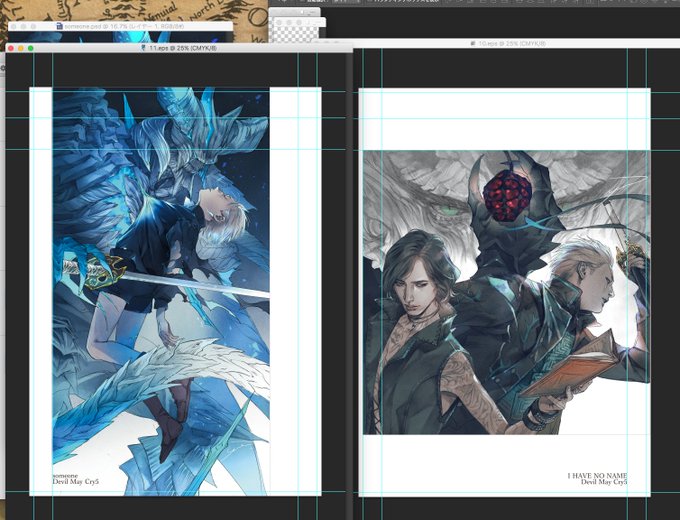The width and height of the screenshot is (680, 520).
Task: Click 'Devil May Cry5' text in 11.eps page
Action: point(75,481)
